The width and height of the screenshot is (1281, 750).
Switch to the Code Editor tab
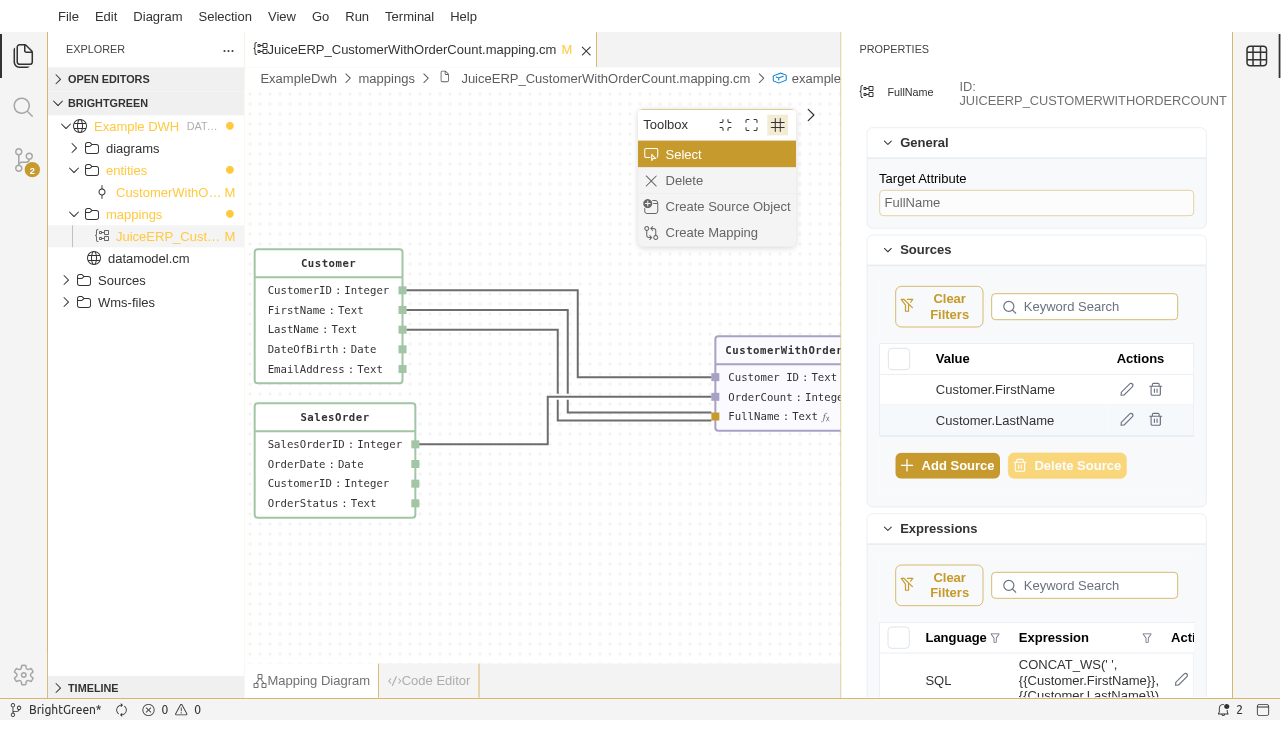pyautogui.click(x=429, y=681)
